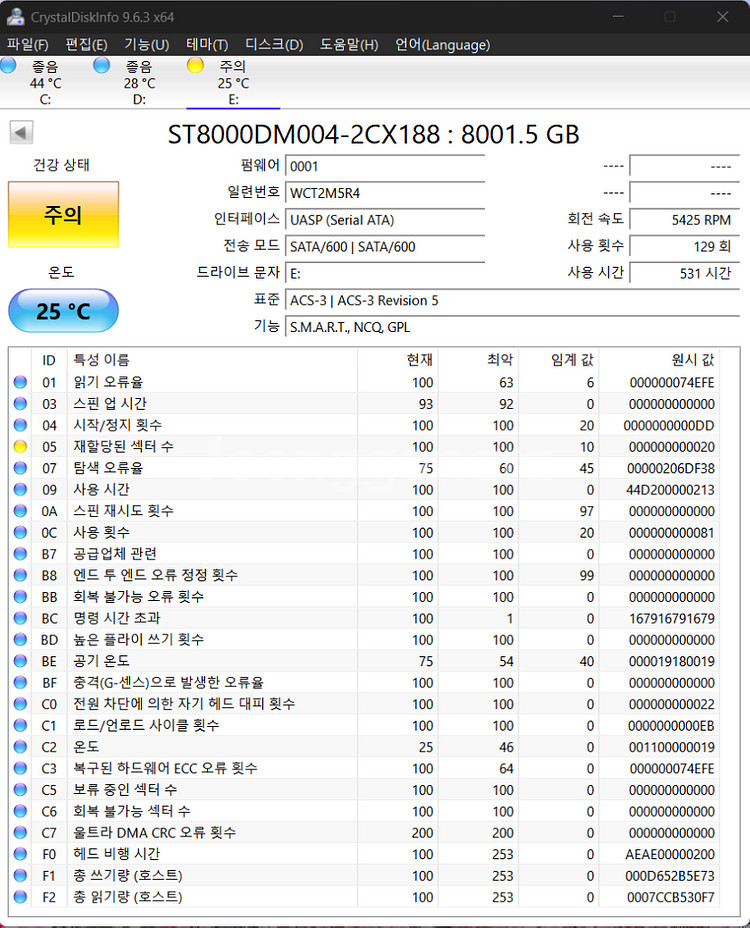Click the CrystalDiskInfo app icon in title bar
This screenshot has height=928, width=750.
coord(14,16)
